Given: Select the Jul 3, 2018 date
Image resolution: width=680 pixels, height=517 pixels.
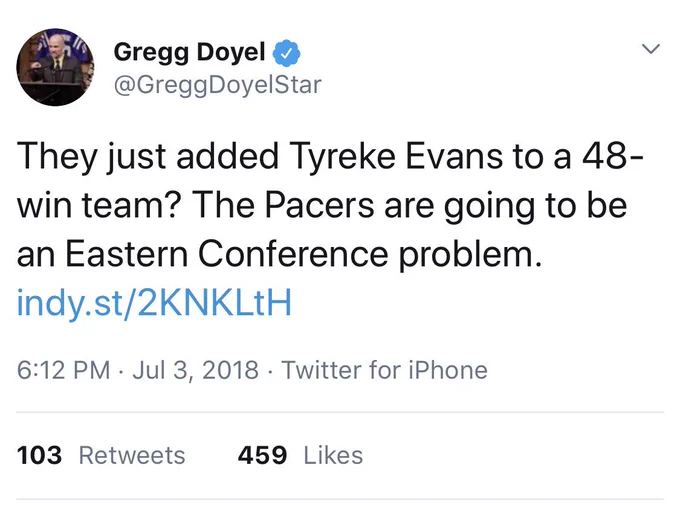Looking at the screenshot, I should pos(195,370).
